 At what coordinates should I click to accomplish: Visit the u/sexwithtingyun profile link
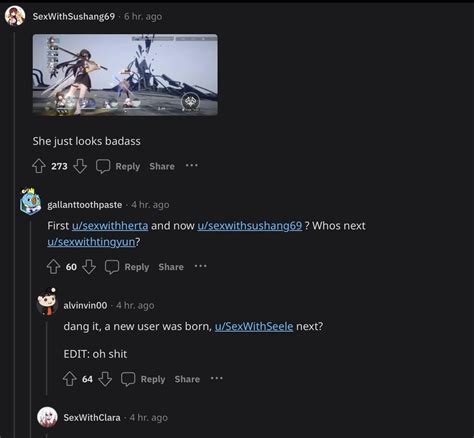(x=91, y=242)
